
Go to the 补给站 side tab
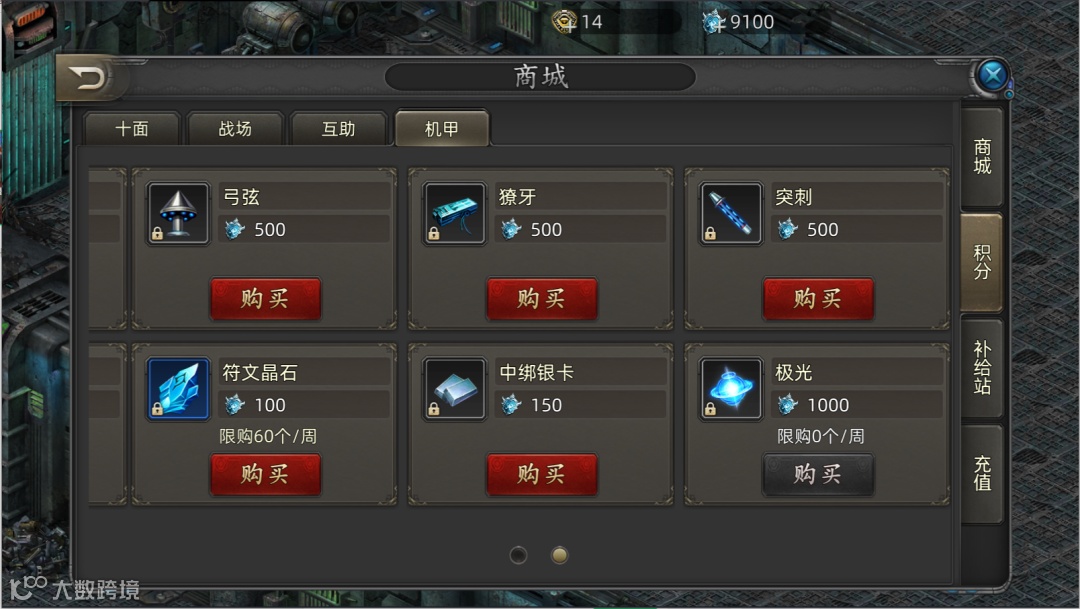click(x=982, y=368)
